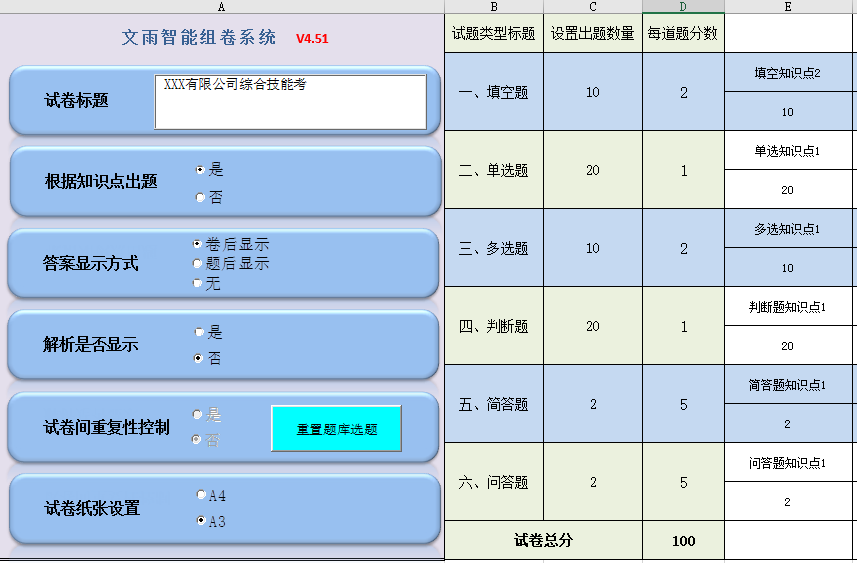Pick A3 paper size option

(x=200, y=521)
